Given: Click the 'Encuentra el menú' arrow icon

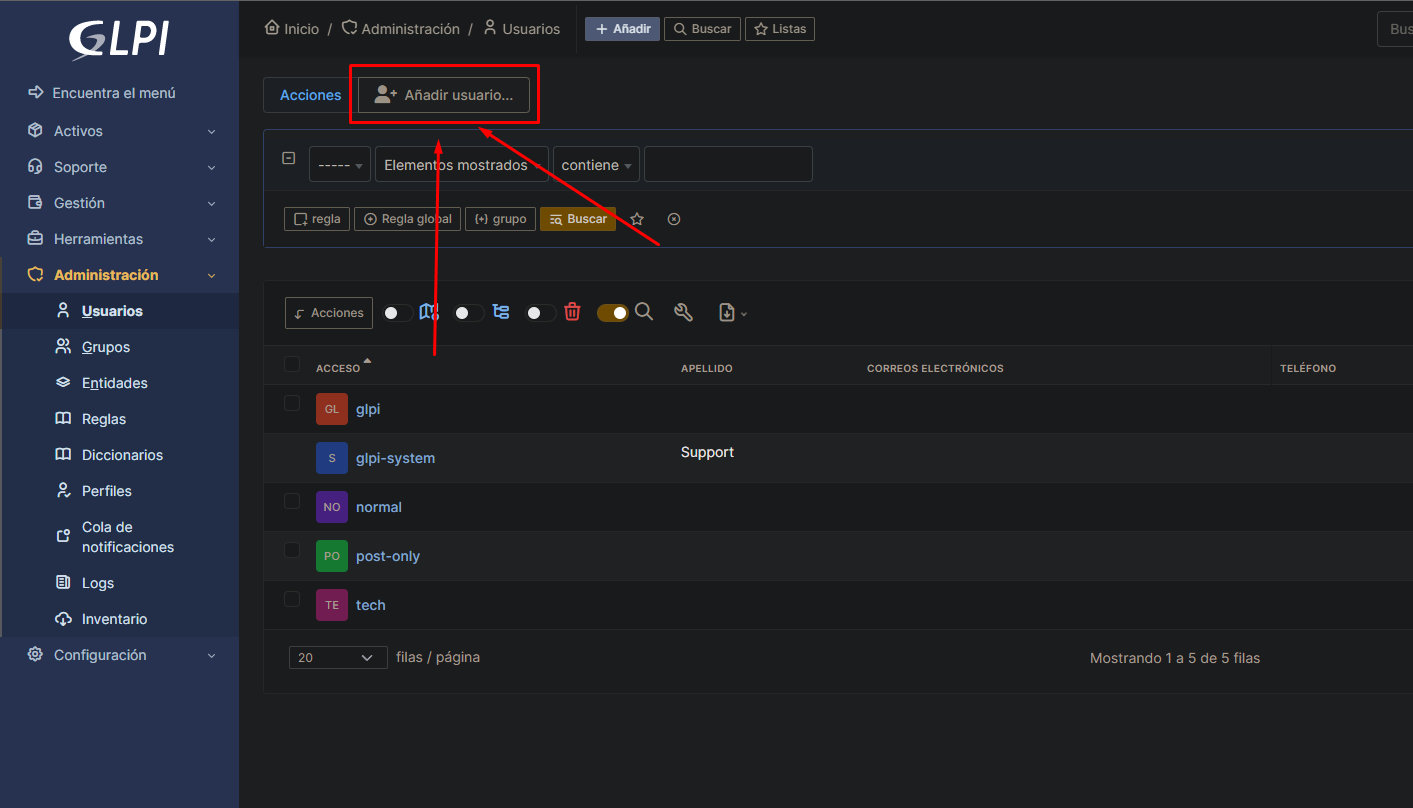Looking at the screenshot, I should 36,92.
